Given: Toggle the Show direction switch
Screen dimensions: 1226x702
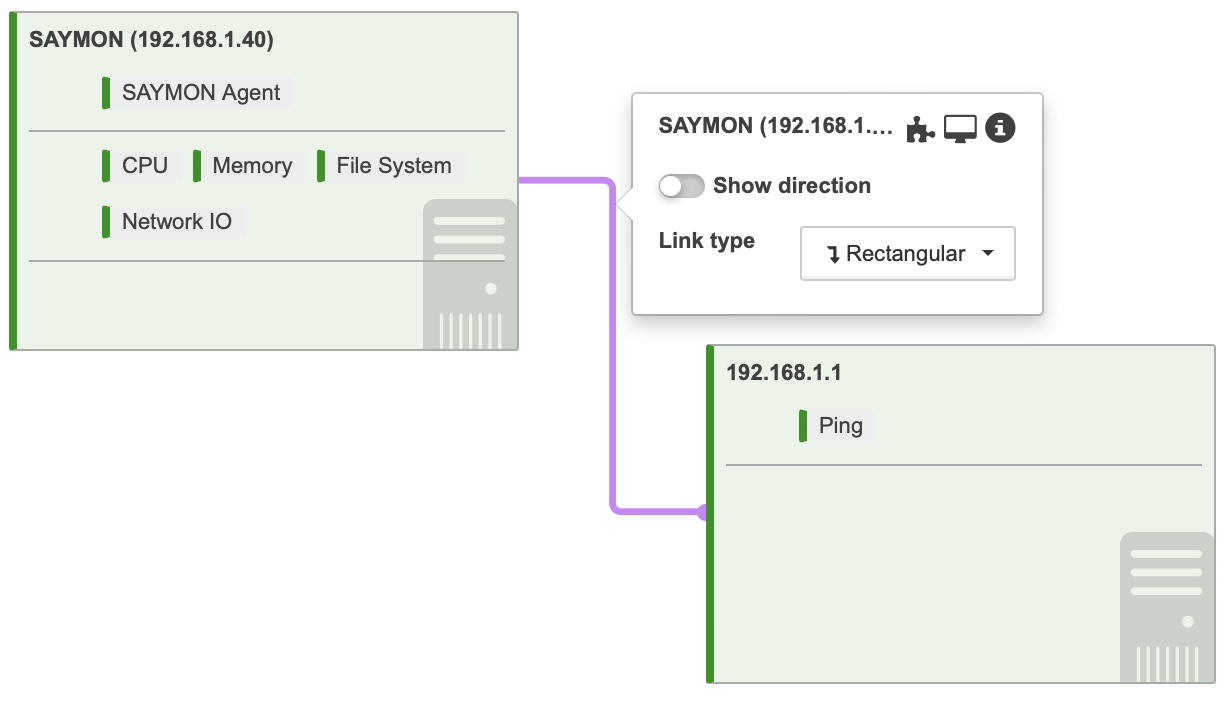Looking at the screenshot, I should click(682, 186).
